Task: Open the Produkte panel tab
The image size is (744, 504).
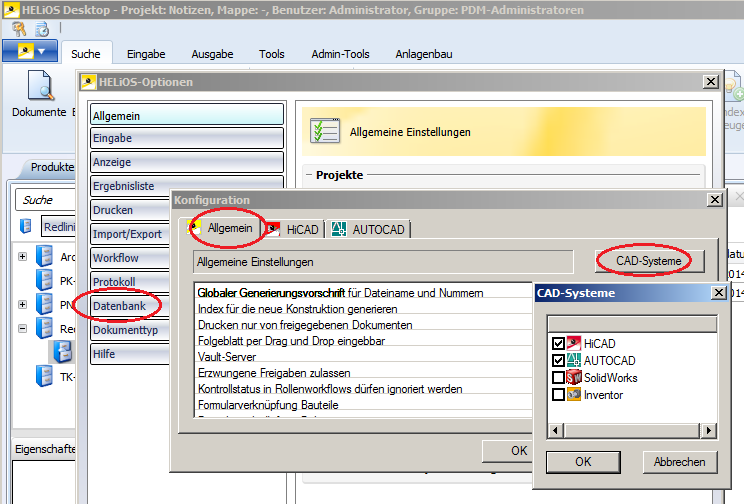Action: [x=52, y=167]
